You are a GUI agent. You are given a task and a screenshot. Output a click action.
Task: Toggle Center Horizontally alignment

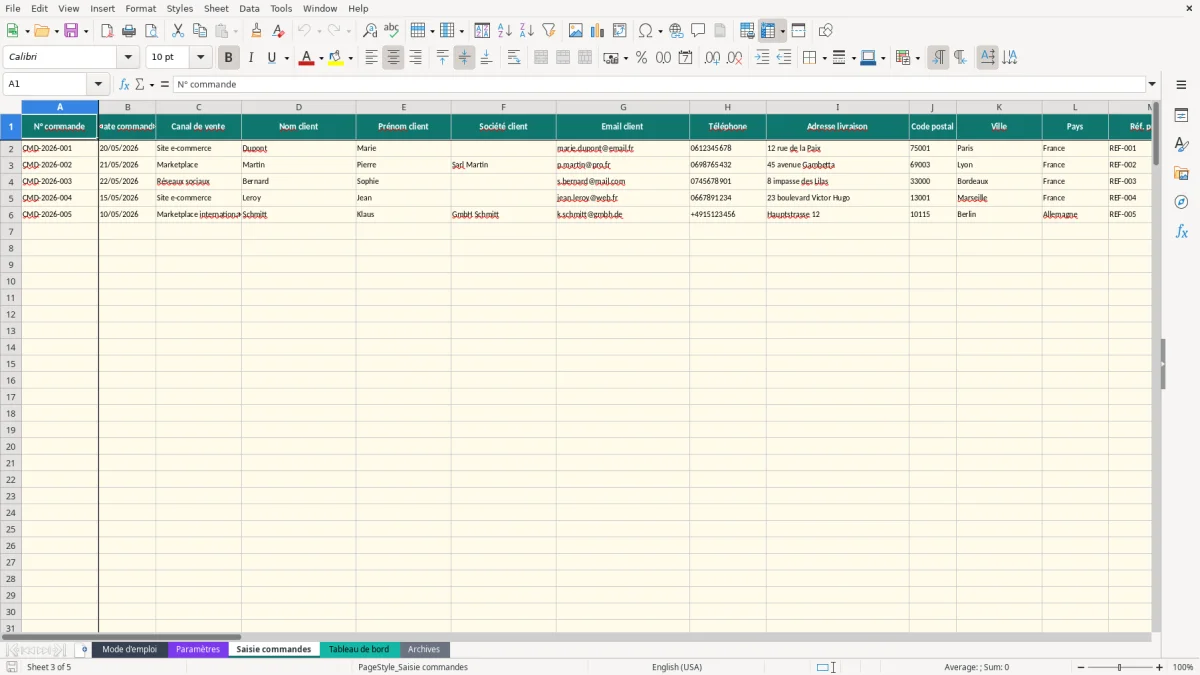click(x=393, y=58)
